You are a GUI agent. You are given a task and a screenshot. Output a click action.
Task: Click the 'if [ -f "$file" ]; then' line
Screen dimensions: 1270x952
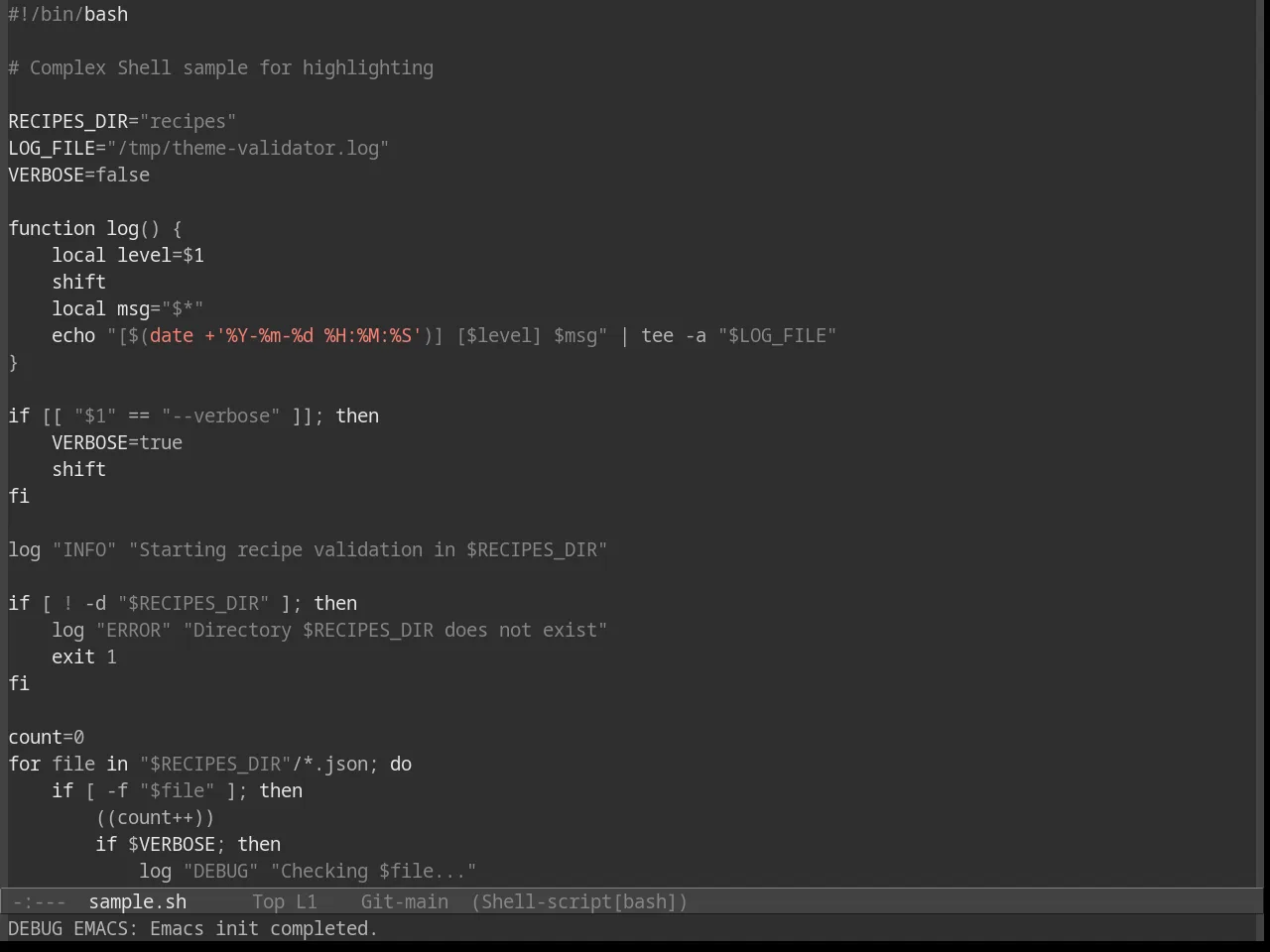pos(178,791)
